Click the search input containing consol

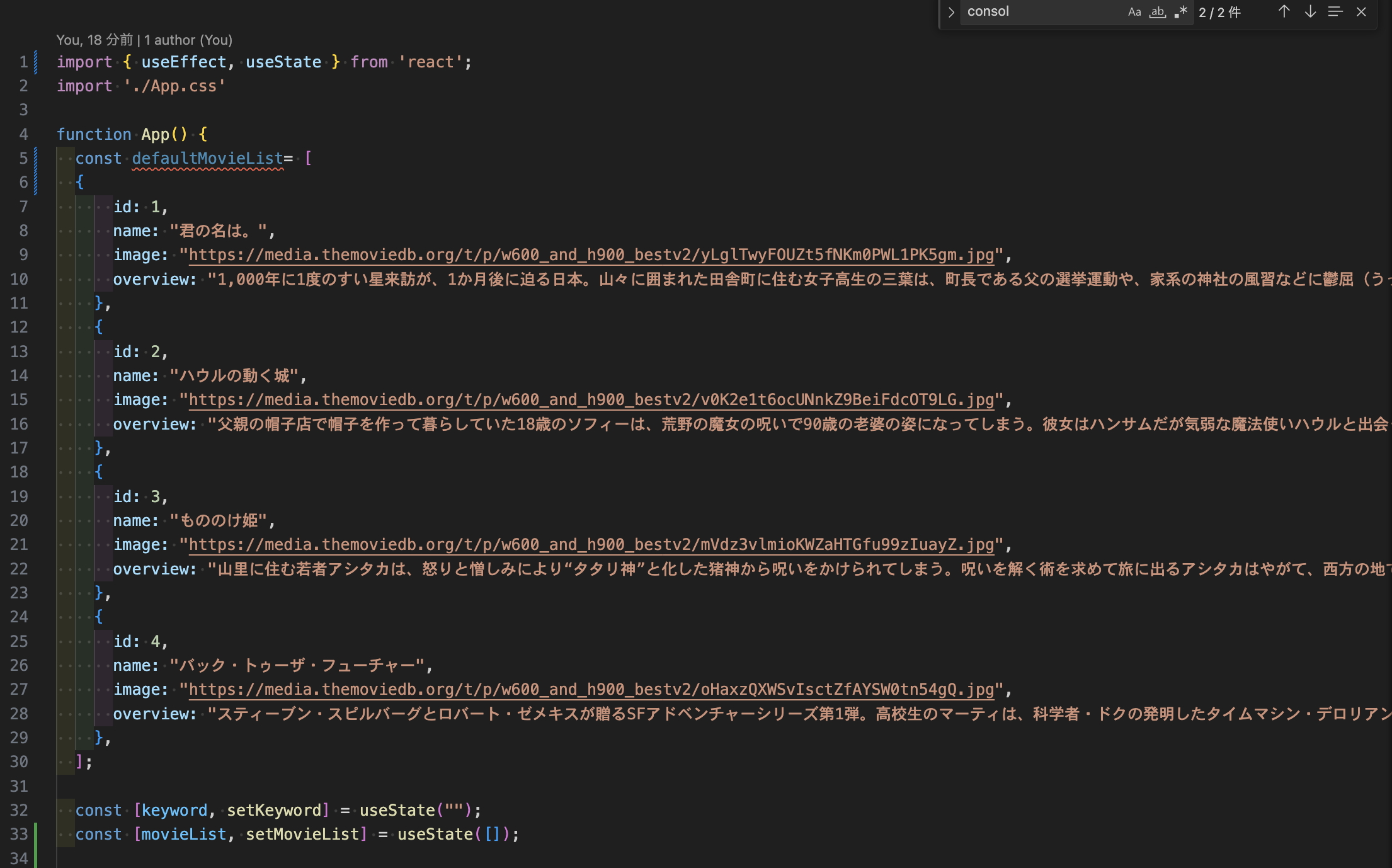click(x=1039, y=11)
